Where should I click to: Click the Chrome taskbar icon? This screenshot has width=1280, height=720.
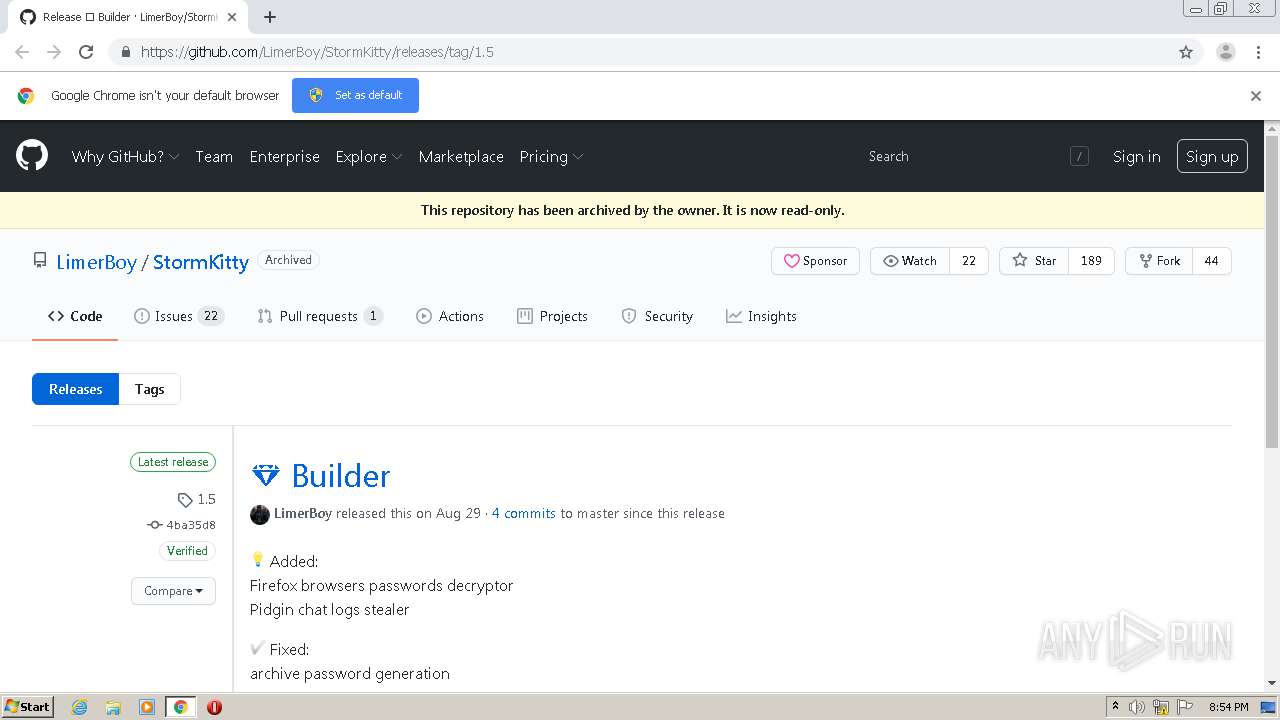(x=180, y=707)
